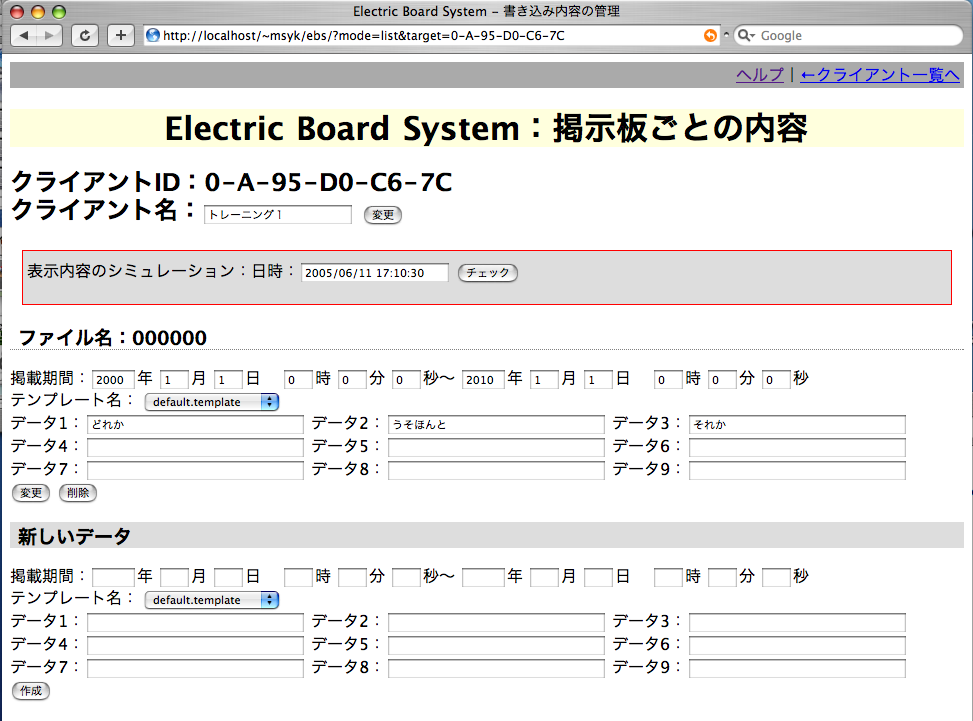Click データ2 field containing うそほんと
The height and width of the screenshot is (721, 973).
[x=496, y=425]
